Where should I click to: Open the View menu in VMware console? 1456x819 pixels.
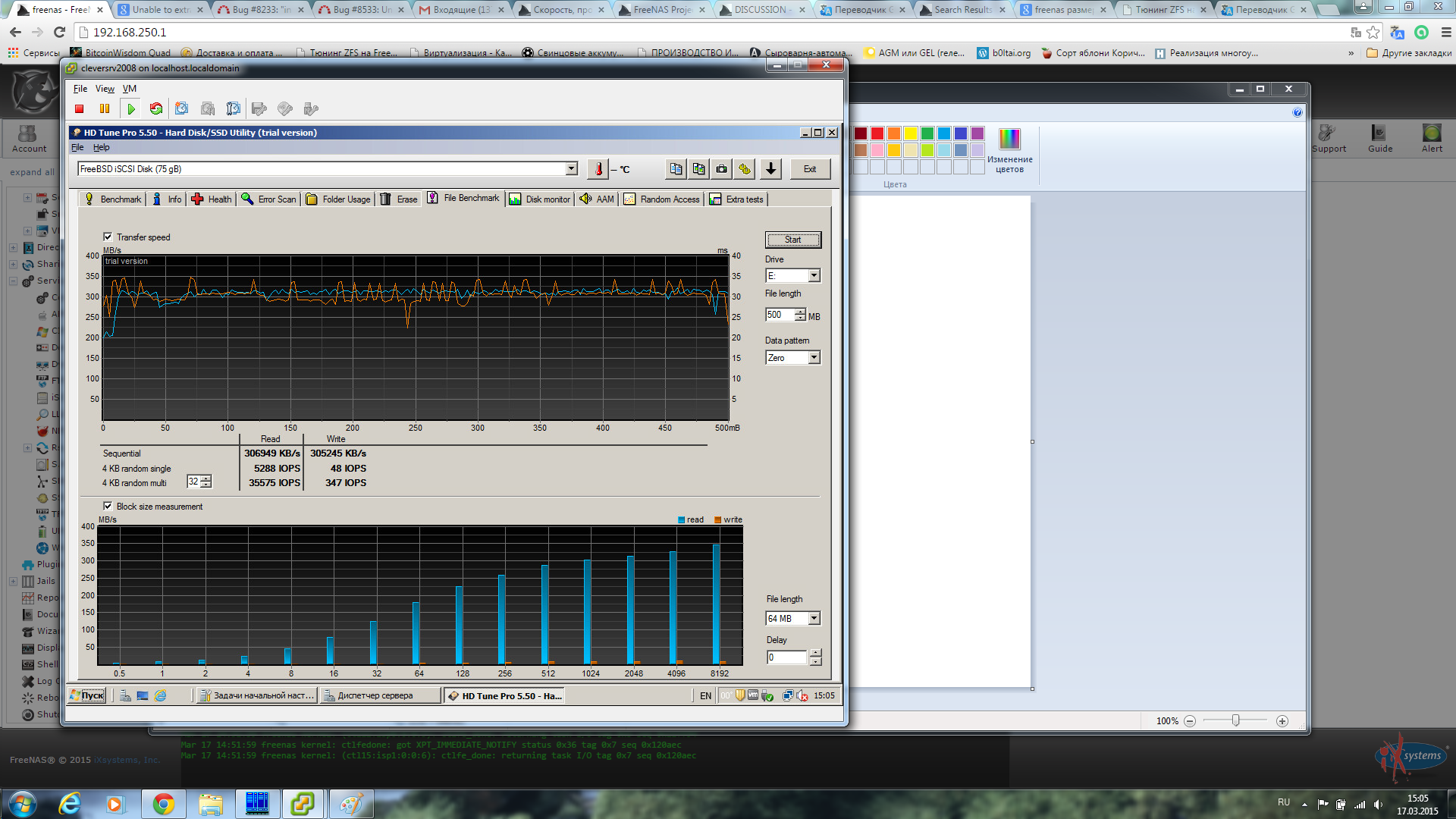point(105,89)
